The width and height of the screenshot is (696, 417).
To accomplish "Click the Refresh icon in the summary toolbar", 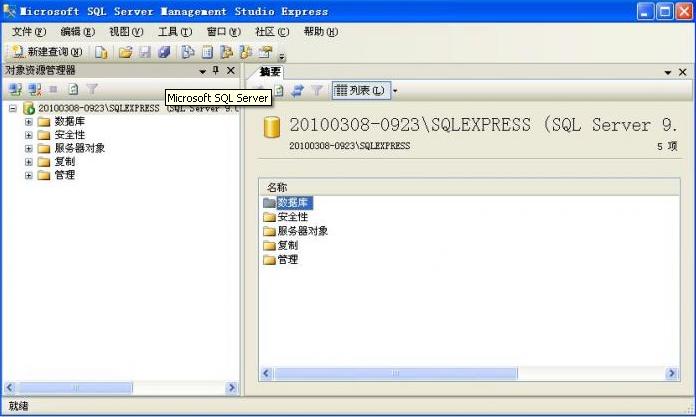I will [279, 91].
